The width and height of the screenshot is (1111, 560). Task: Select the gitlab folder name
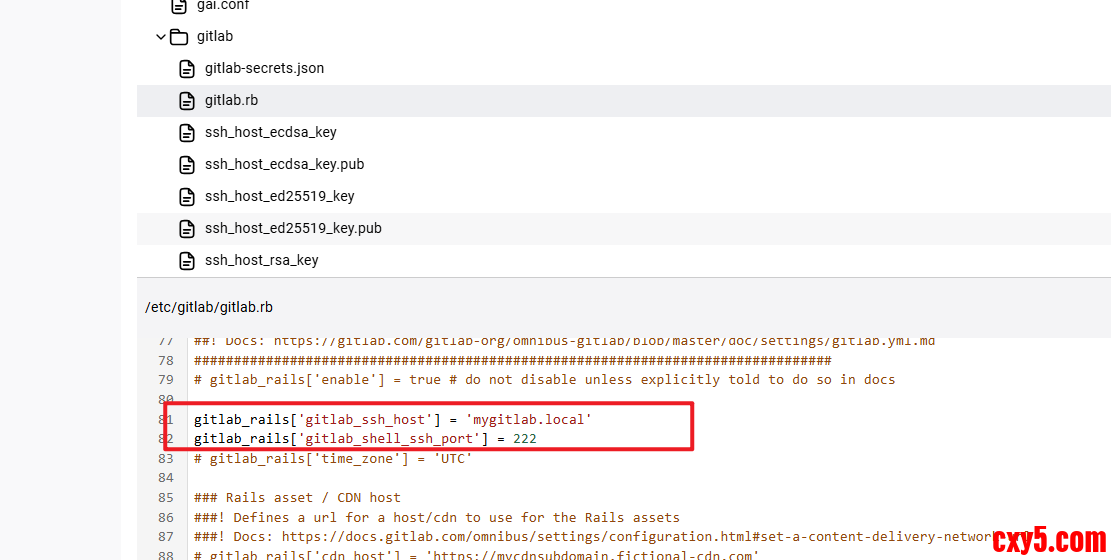[215, 37]
